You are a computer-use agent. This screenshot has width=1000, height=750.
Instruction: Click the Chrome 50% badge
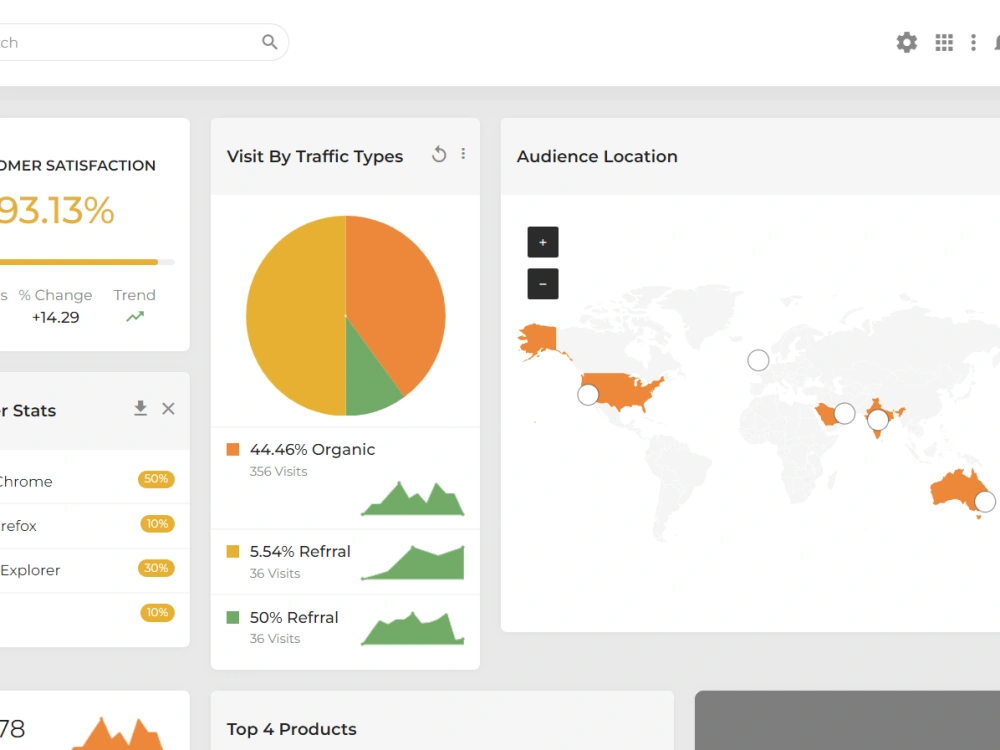click(156, 479)
